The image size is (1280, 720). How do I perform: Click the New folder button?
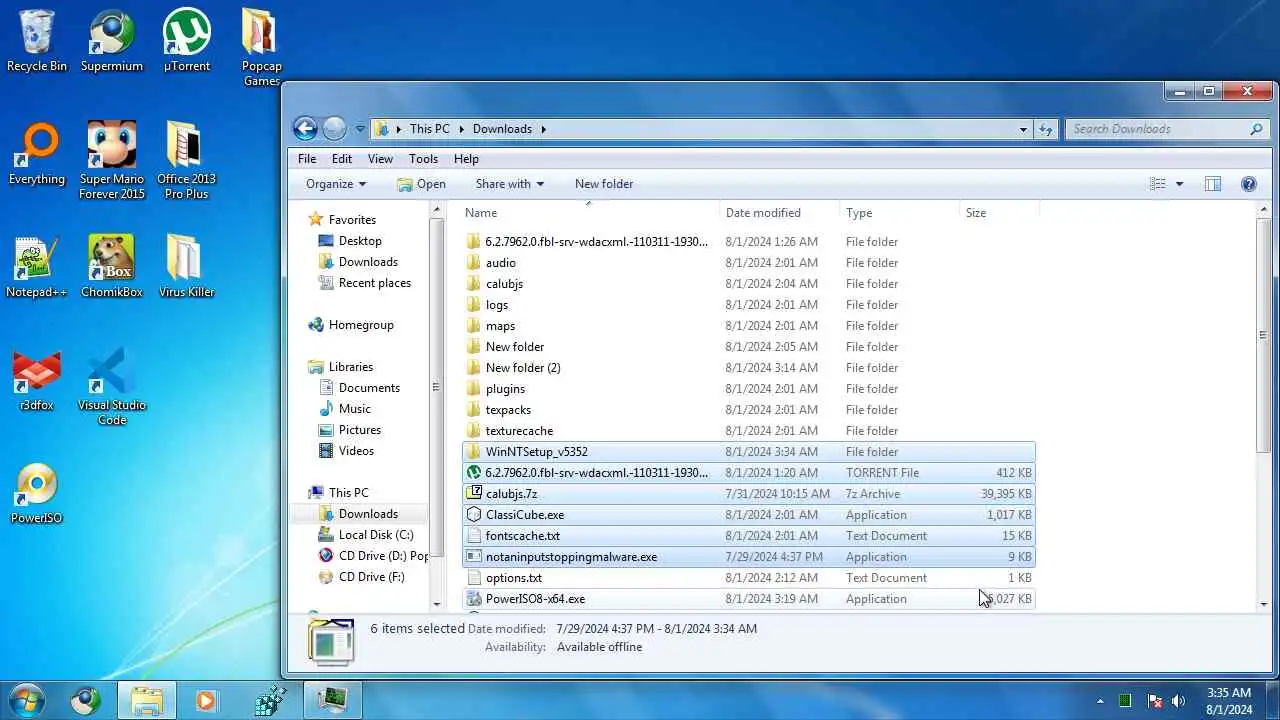click(x=604, y=184)
